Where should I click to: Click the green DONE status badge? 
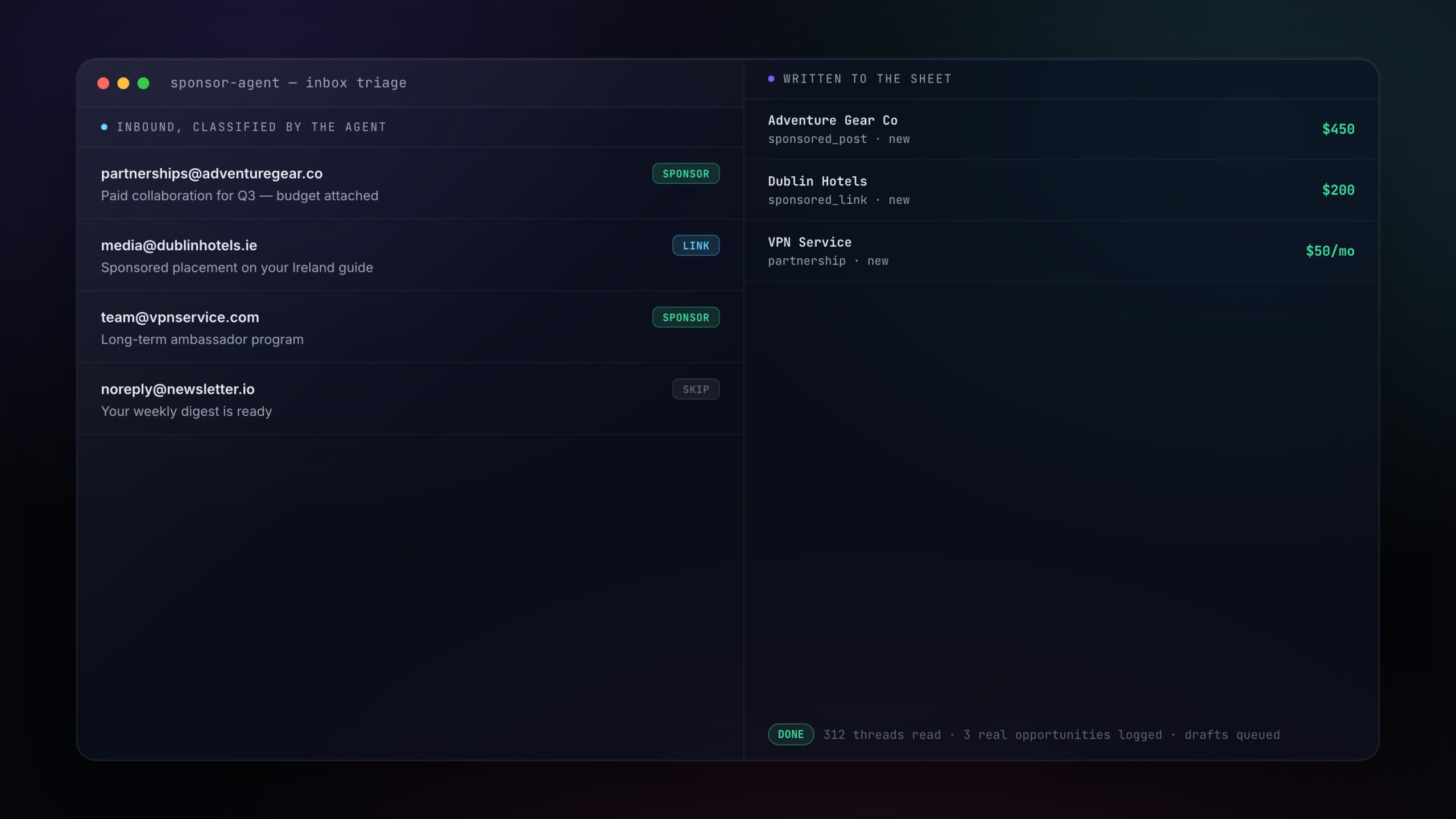(x=791, y=734)
